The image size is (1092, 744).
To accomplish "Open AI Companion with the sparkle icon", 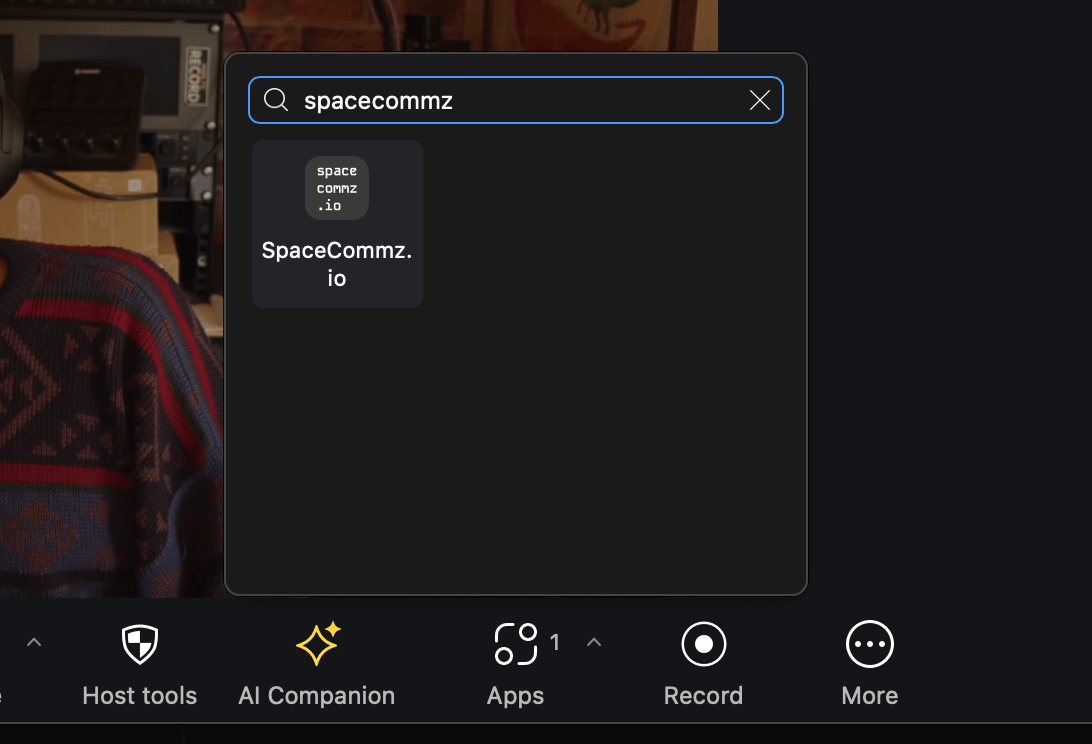I will (316, 643).
